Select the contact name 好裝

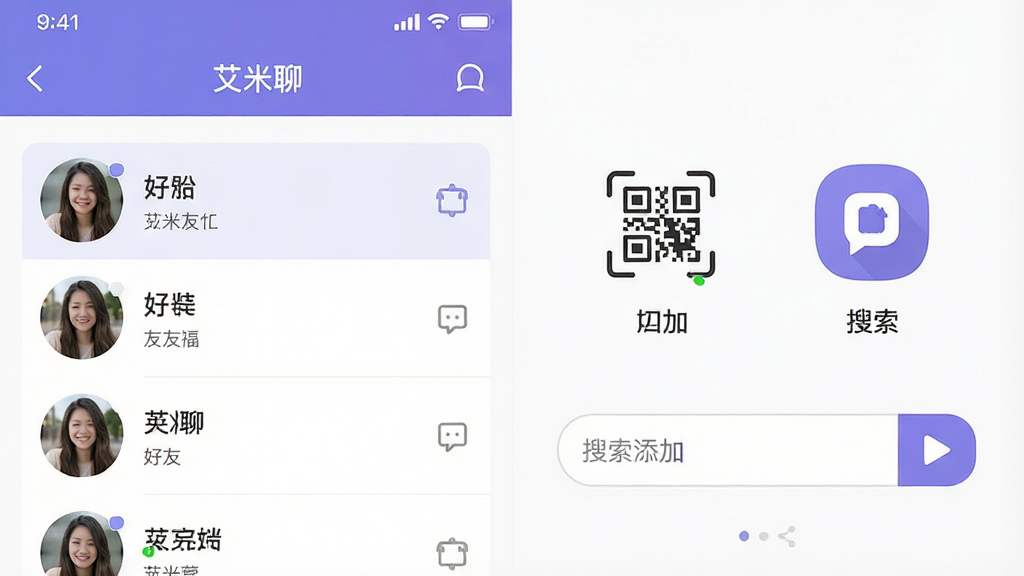tap(170, 305)
